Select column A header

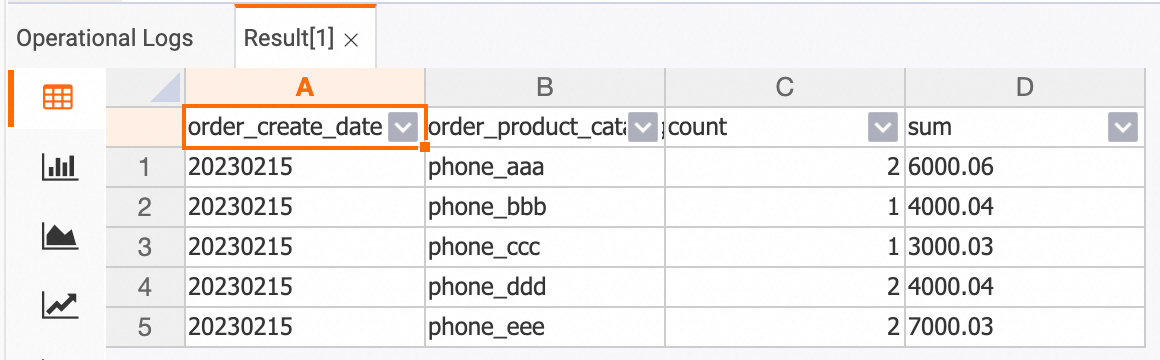pos(305,88)
